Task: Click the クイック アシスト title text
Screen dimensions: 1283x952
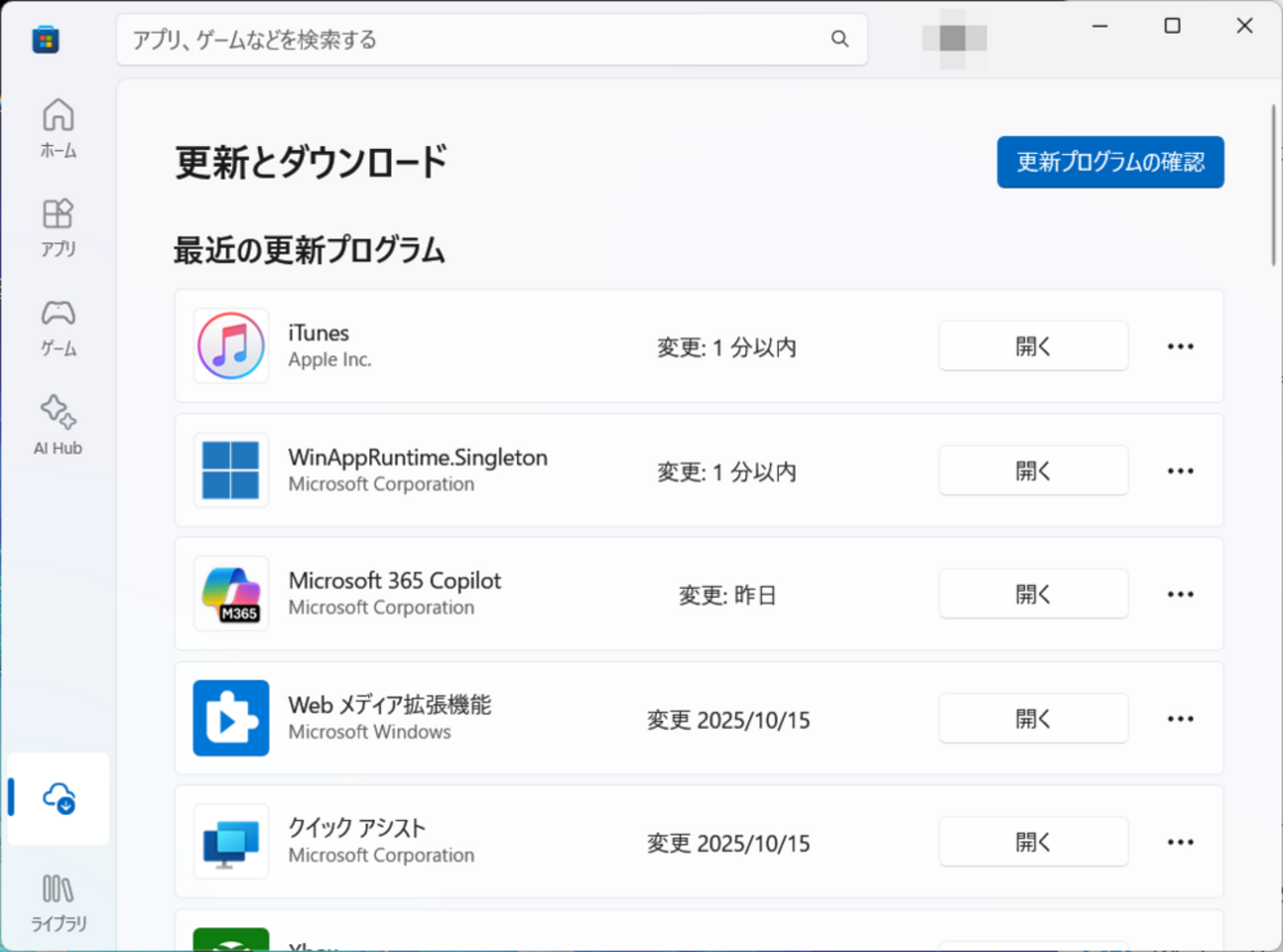Action: pyautogui.click(x=357, y=828)
